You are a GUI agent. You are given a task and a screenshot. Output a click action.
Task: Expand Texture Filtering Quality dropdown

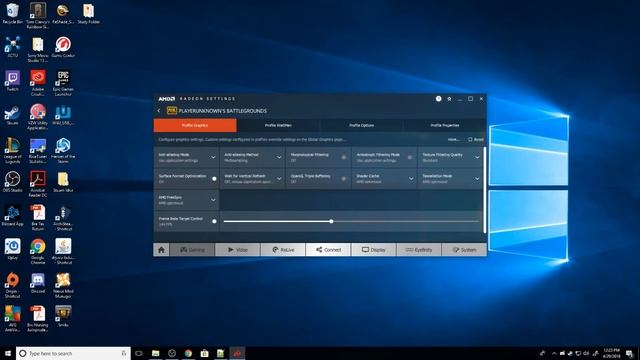click(x=477, y=158)
